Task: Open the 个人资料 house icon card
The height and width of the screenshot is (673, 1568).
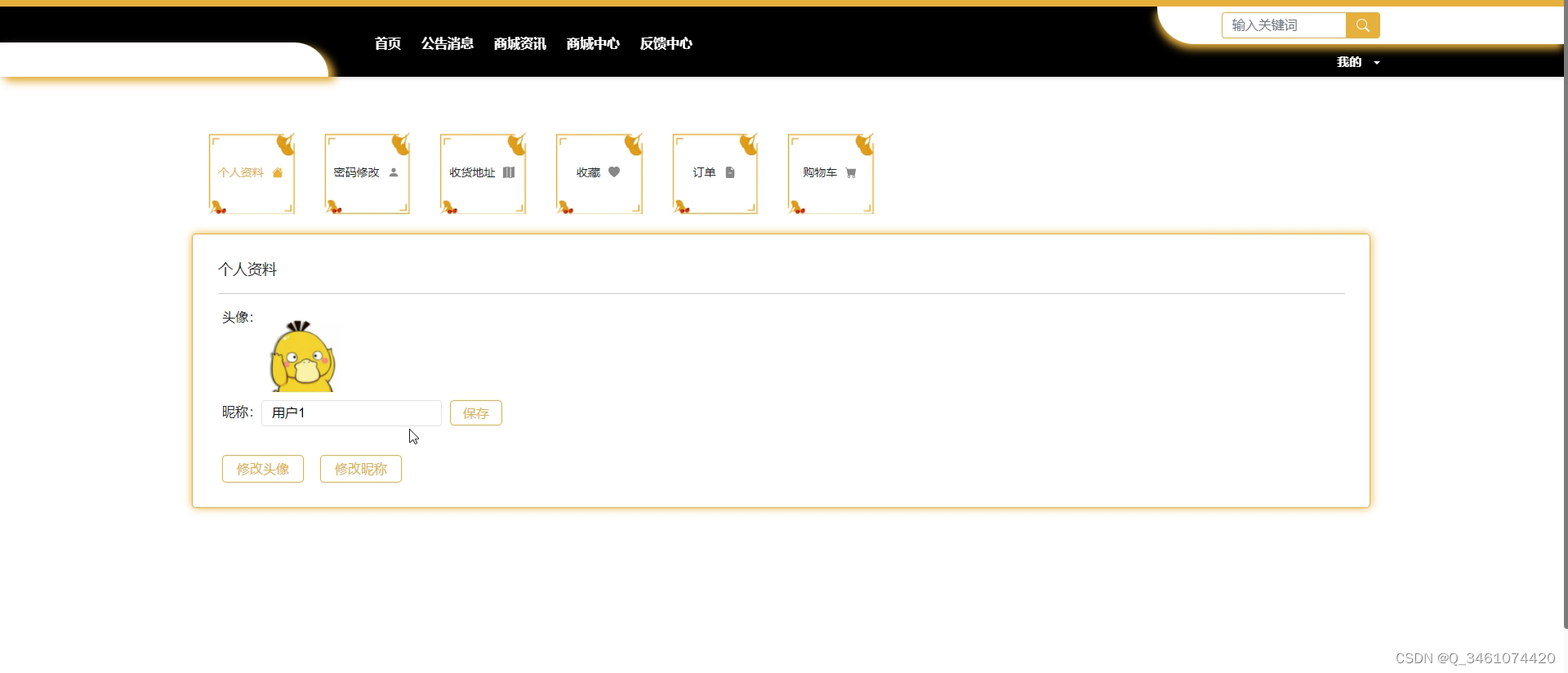Action: click(x=252, y=173)
